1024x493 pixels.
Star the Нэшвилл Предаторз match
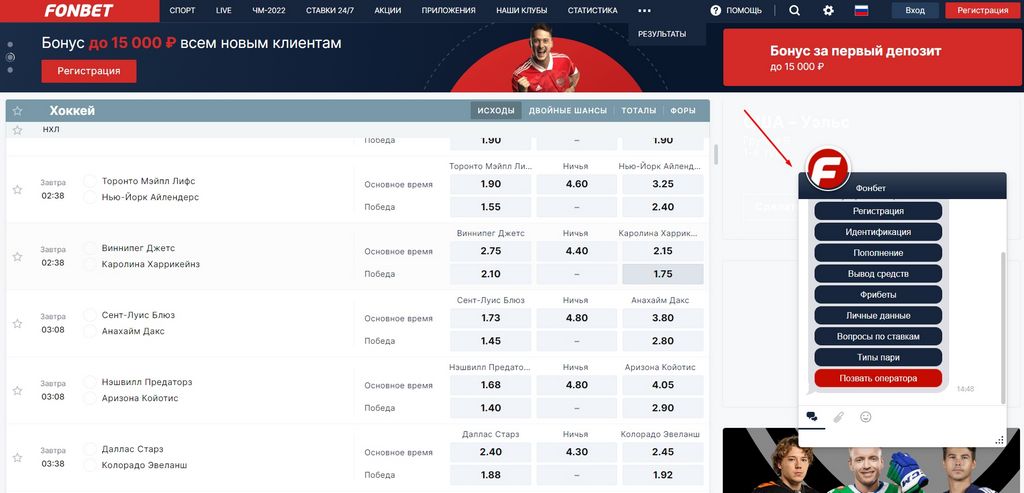18,390
